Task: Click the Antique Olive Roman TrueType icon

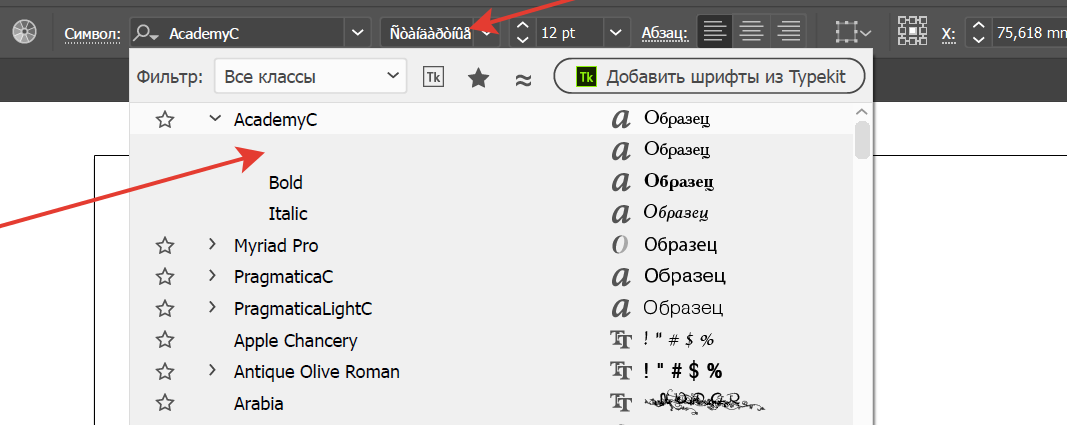Action: (x=621, y=371)
